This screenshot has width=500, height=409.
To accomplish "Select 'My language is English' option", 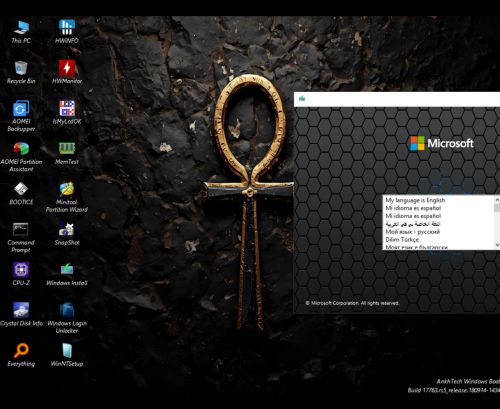I will [x=438, y=200].
